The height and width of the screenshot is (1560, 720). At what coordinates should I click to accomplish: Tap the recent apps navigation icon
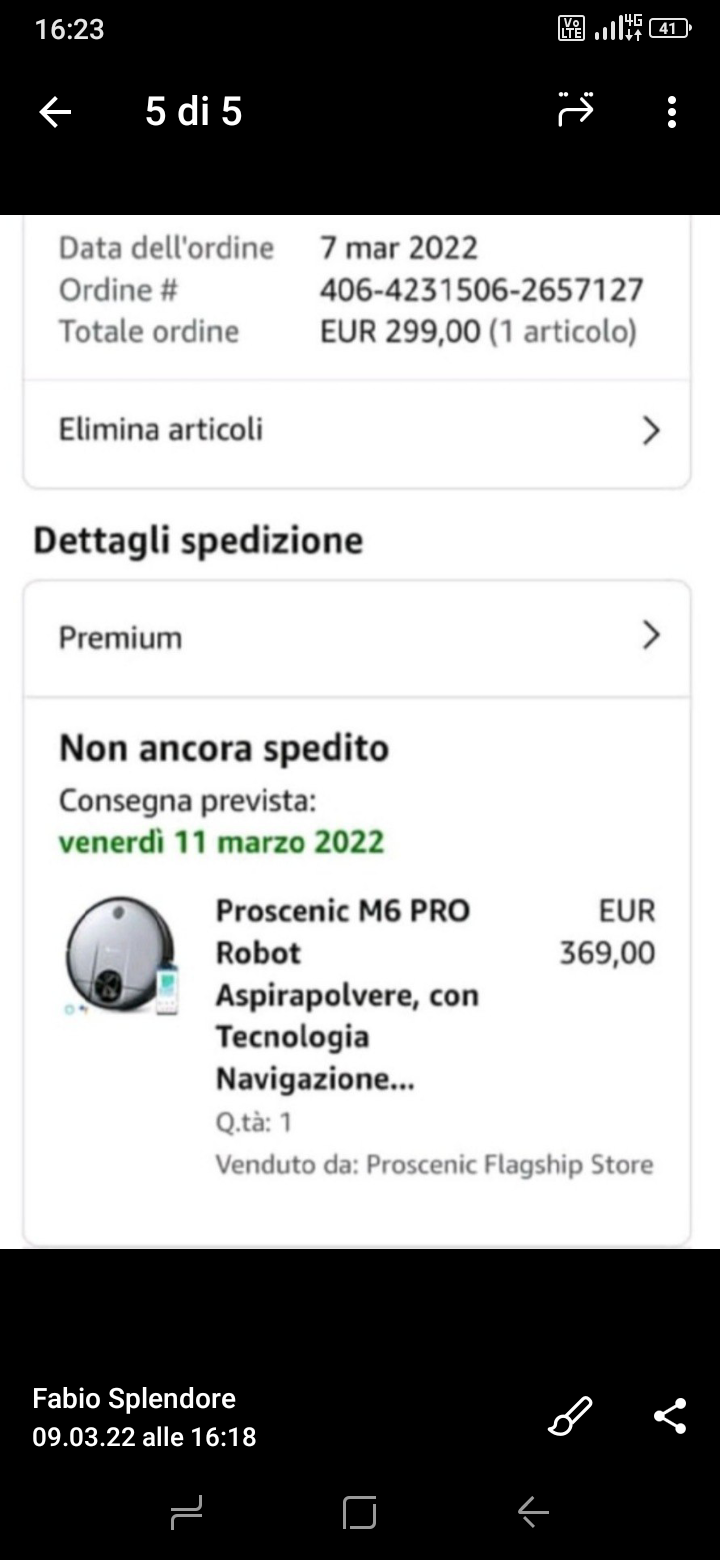187,1512
